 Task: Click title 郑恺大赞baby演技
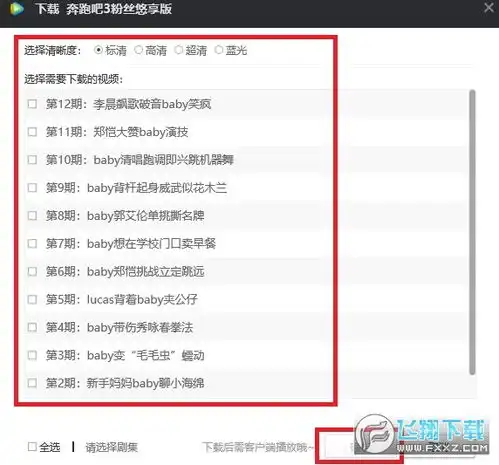(141, 132)
